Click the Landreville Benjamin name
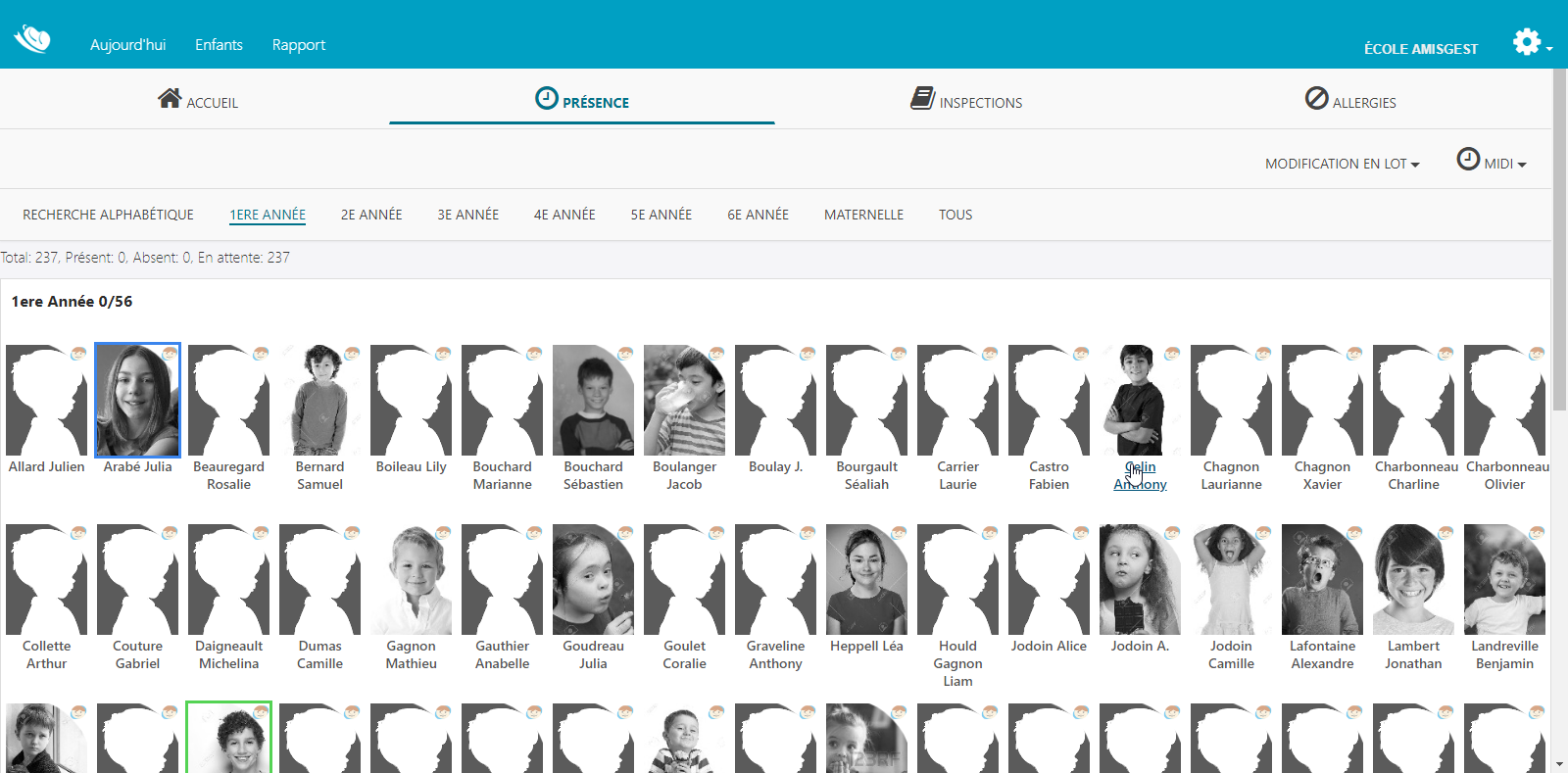 tap(1504, 654)
